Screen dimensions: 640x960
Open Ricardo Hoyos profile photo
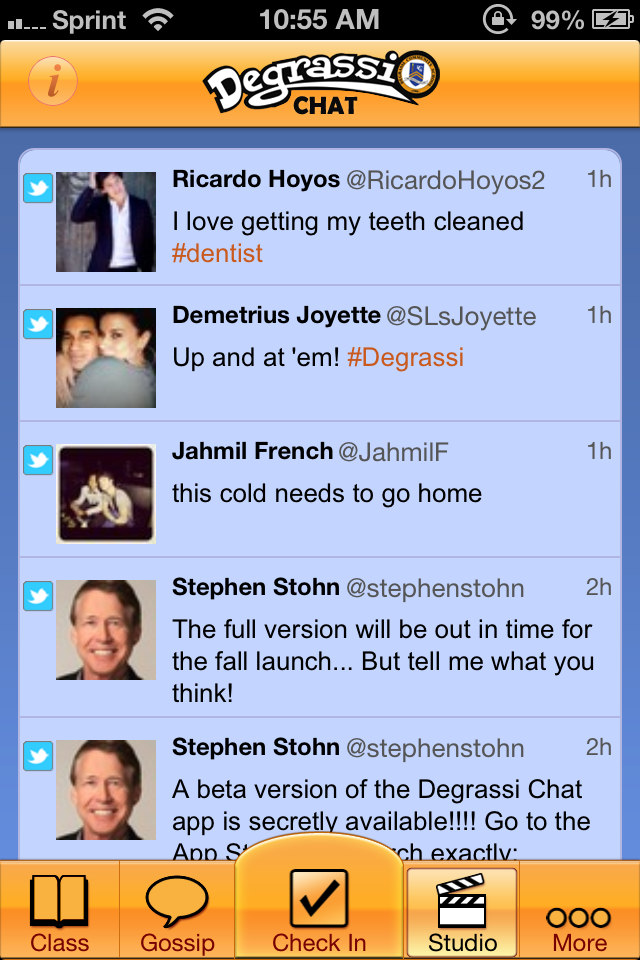106,222
